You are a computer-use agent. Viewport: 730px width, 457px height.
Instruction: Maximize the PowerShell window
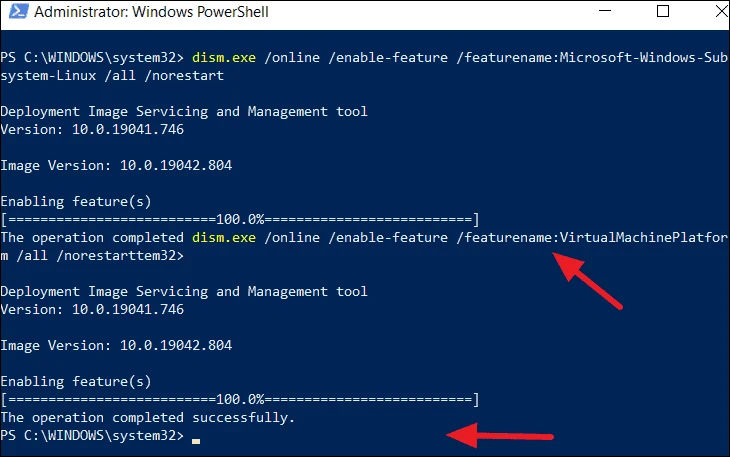662,11
